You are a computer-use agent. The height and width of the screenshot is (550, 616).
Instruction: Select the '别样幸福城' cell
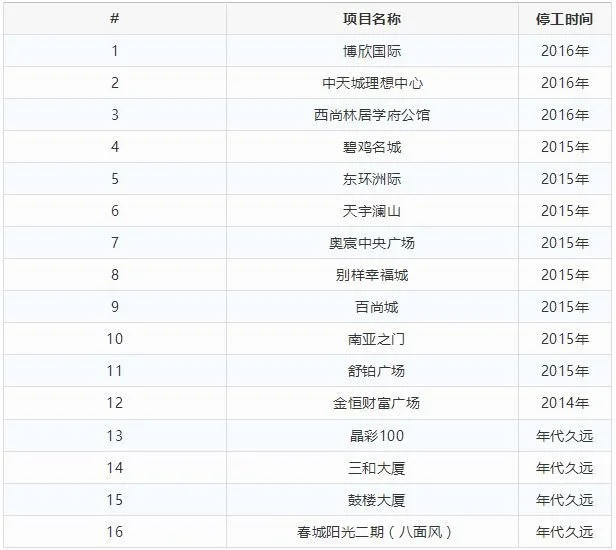(372, 275)
